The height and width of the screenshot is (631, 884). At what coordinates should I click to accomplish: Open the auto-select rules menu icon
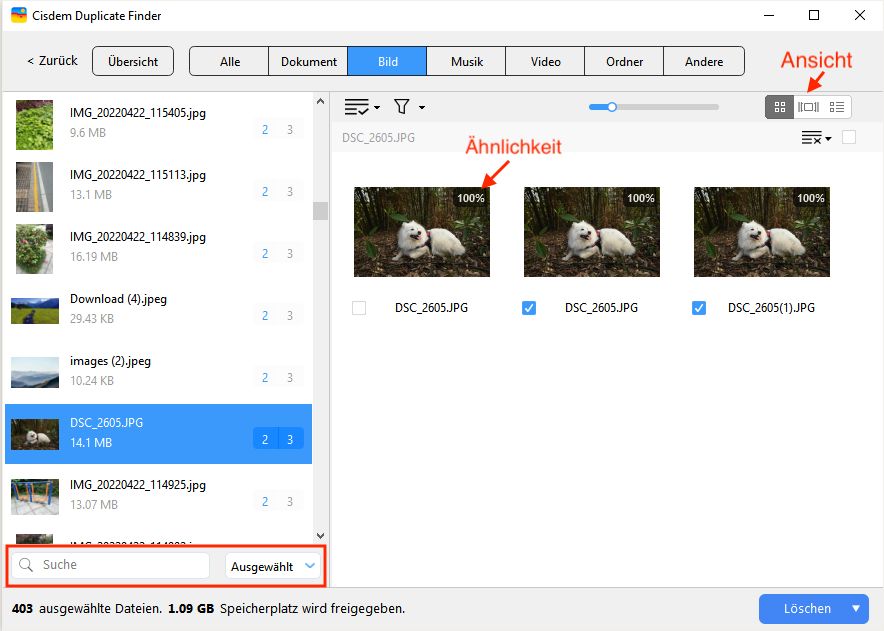357,107
